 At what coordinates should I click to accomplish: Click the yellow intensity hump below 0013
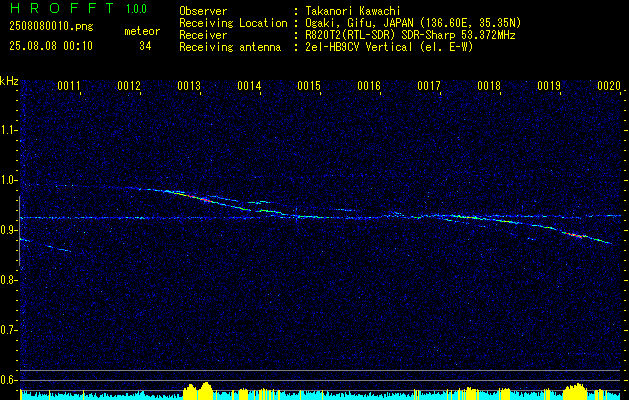(198, 391)
